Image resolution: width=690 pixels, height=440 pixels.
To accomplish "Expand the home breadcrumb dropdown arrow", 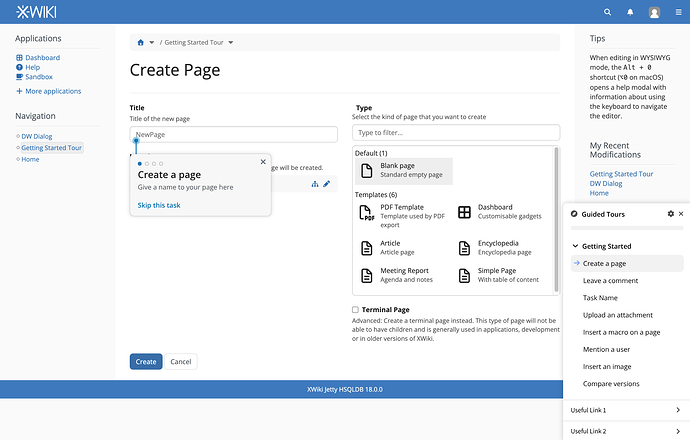I will (152, 43).
